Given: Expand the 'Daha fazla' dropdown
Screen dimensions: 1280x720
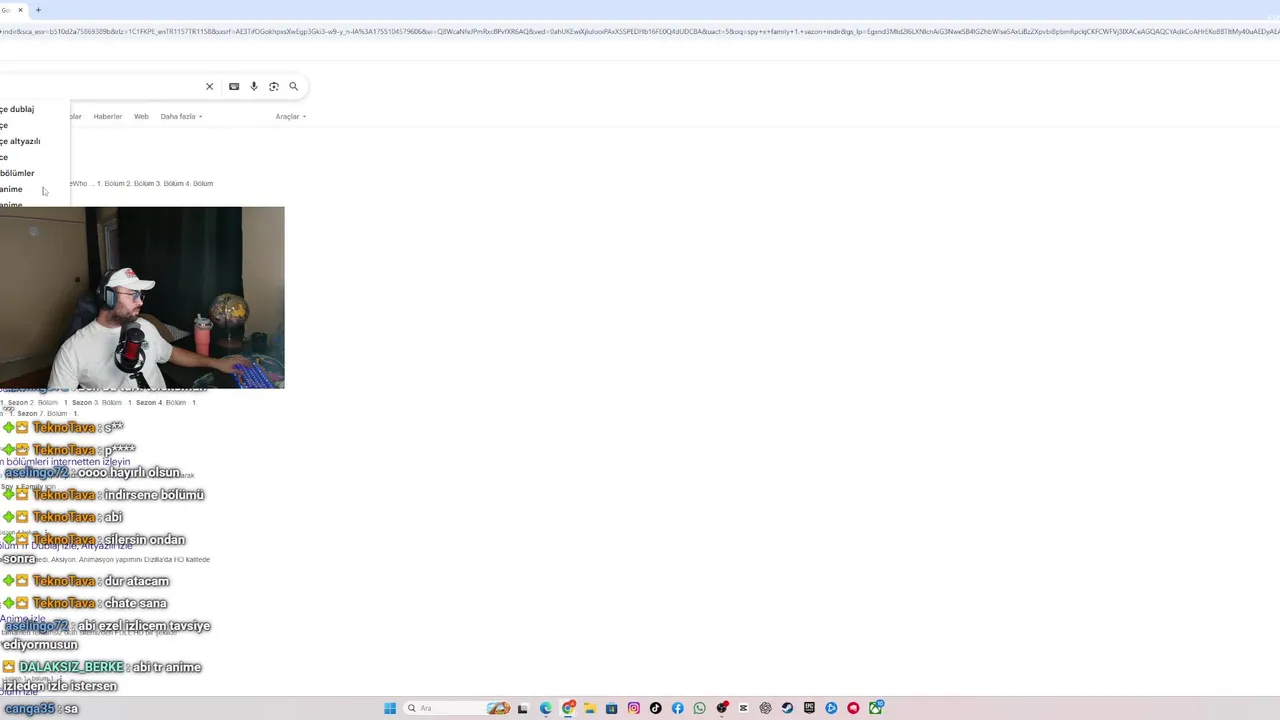Looking at the screenshot, I should click(181, 116).
